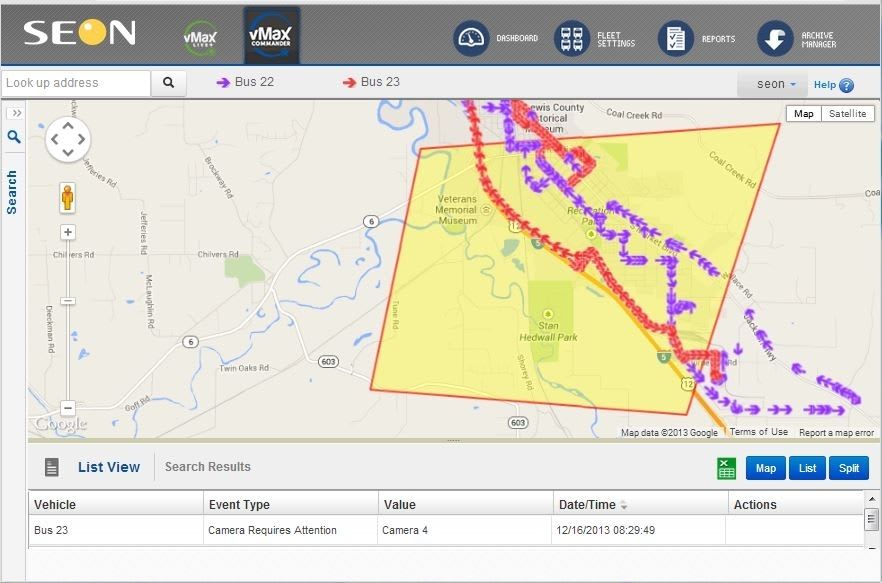This screenshot has width=882, height=583.
Task: Open Fleet Settings bus icon
Action: pos(571,39)
